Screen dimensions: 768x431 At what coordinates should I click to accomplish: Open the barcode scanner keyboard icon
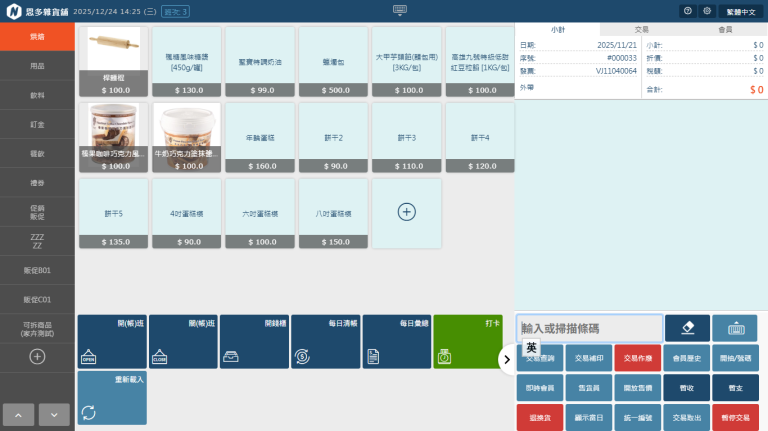pos(735,328)
